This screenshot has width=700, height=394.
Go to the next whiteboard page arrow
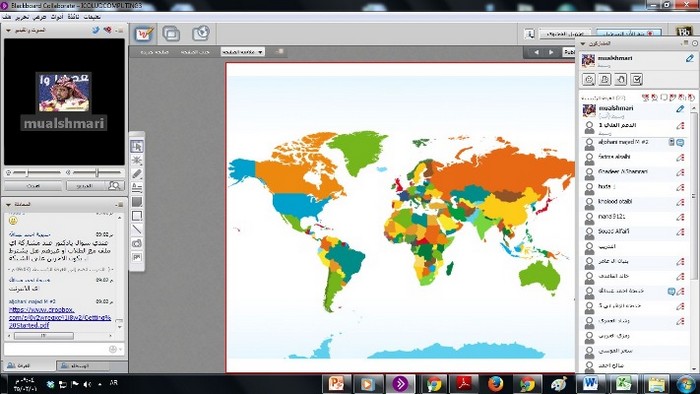[551, 52]
